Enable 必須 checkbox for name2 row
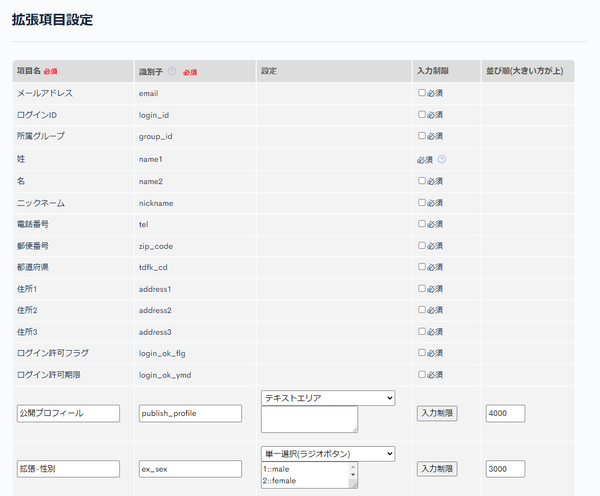600x496 pixels. pyautogui.click(x=422, y=181)
